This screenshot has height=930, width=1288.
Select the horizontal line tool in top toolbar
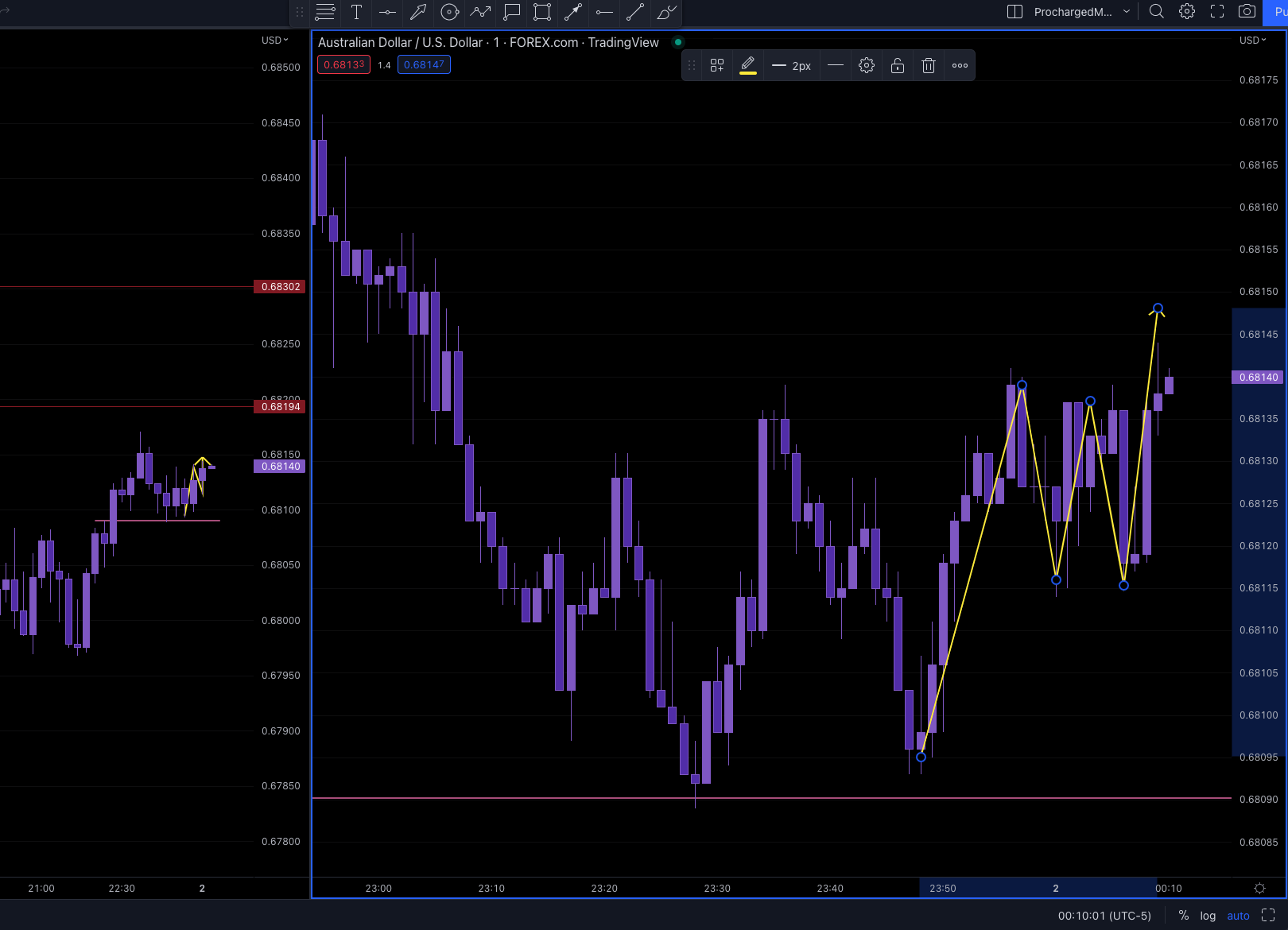click(387, 12)
